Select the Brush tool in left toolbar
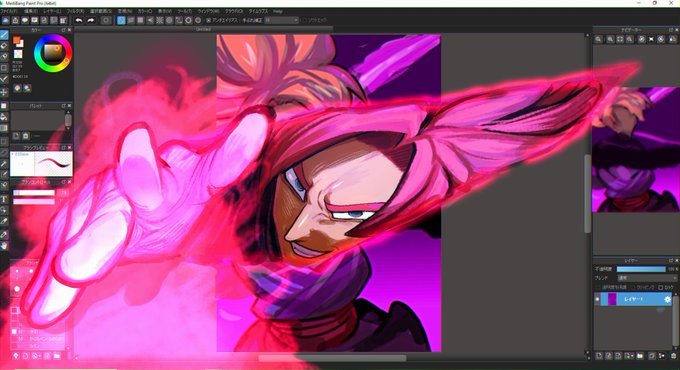Screen dimensions: 680x370 [x=4, y=35]
